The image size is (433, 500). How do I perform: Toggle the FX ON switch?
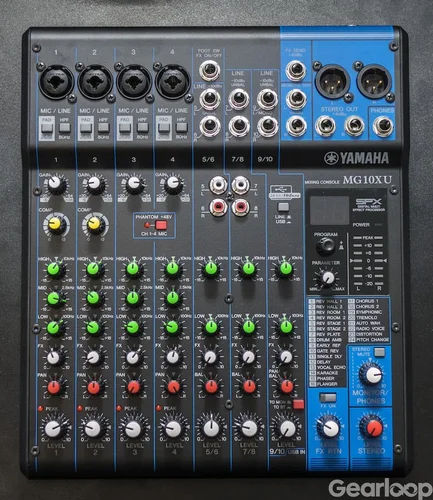click(x=328, y=397)
